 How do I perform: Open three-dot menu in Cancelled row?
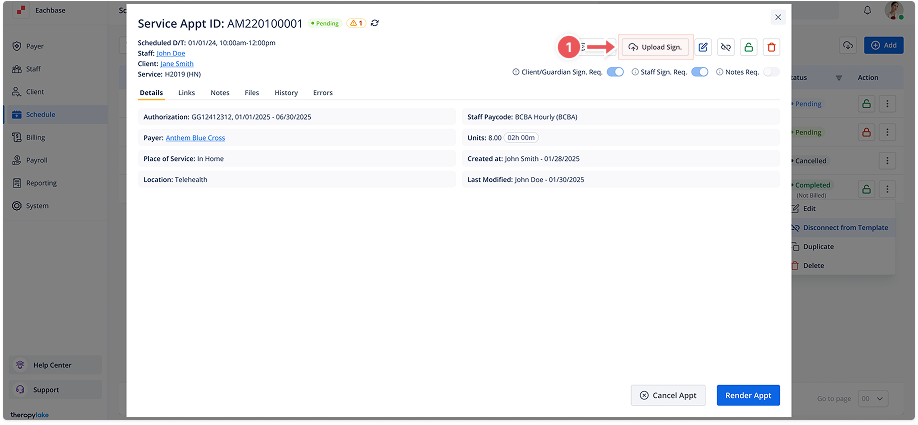pos(888,160)
